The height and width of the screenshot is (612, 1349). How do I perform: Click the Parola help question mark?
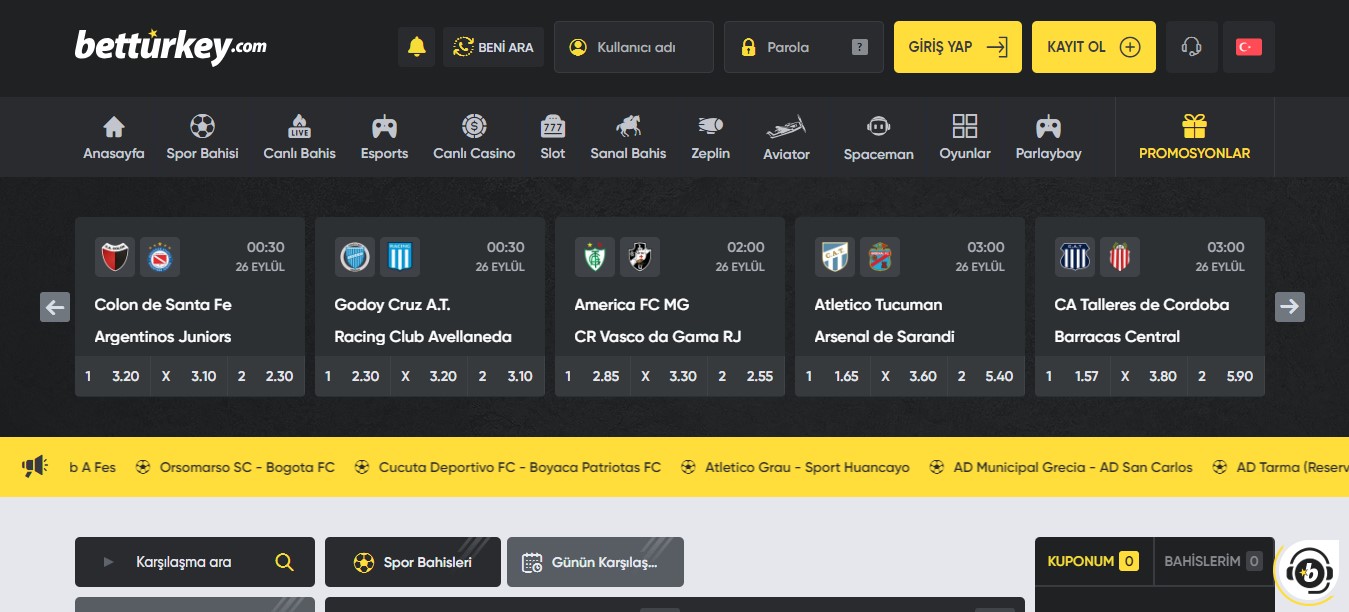coord(859,47)
